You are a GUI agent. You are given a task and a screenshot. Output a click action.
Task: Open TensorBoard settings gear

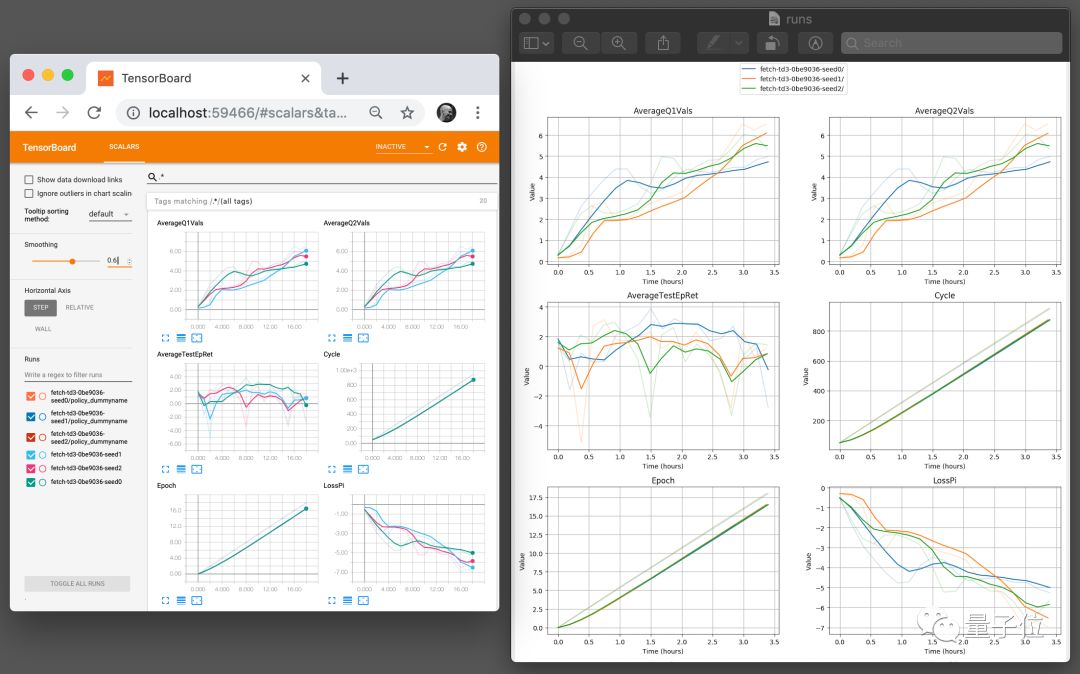coord(462,147)
